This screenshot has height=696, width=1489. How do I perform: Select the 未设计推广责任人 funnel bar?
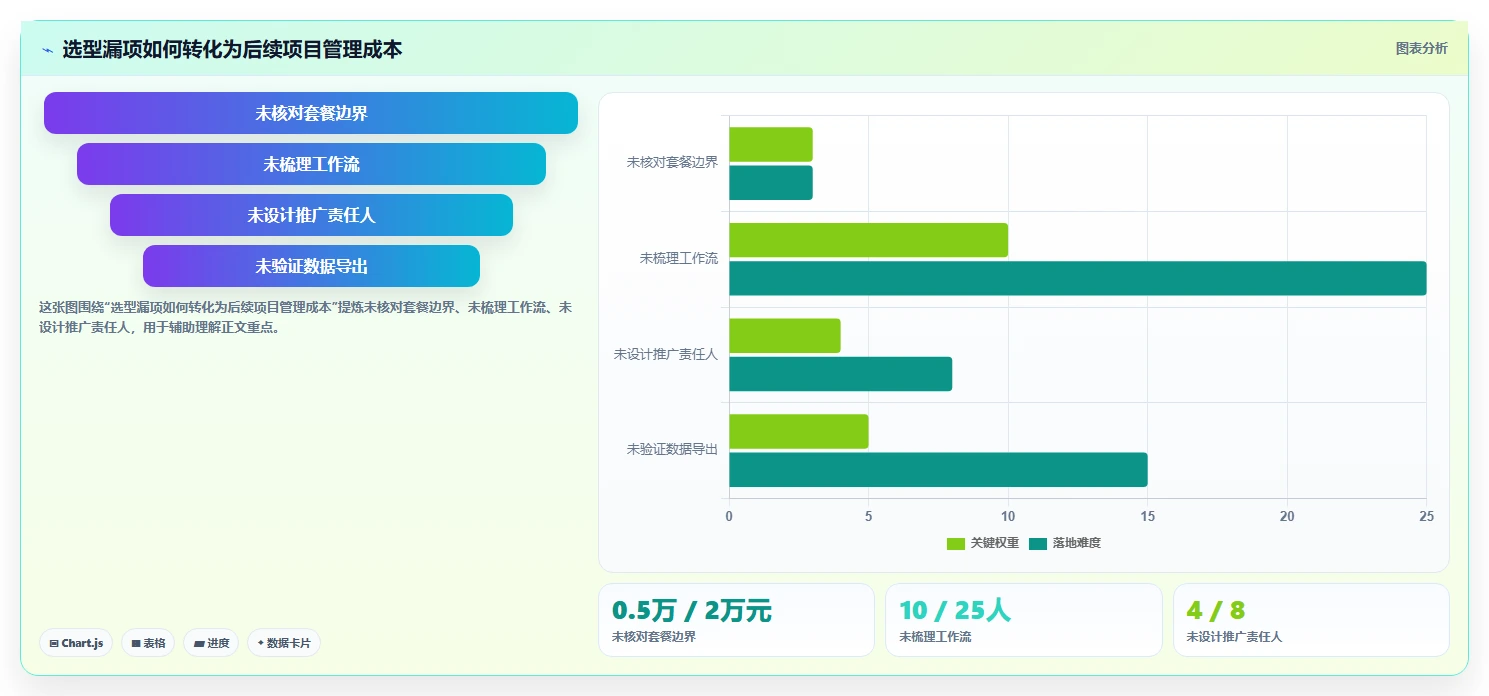(x=311, y=215)
